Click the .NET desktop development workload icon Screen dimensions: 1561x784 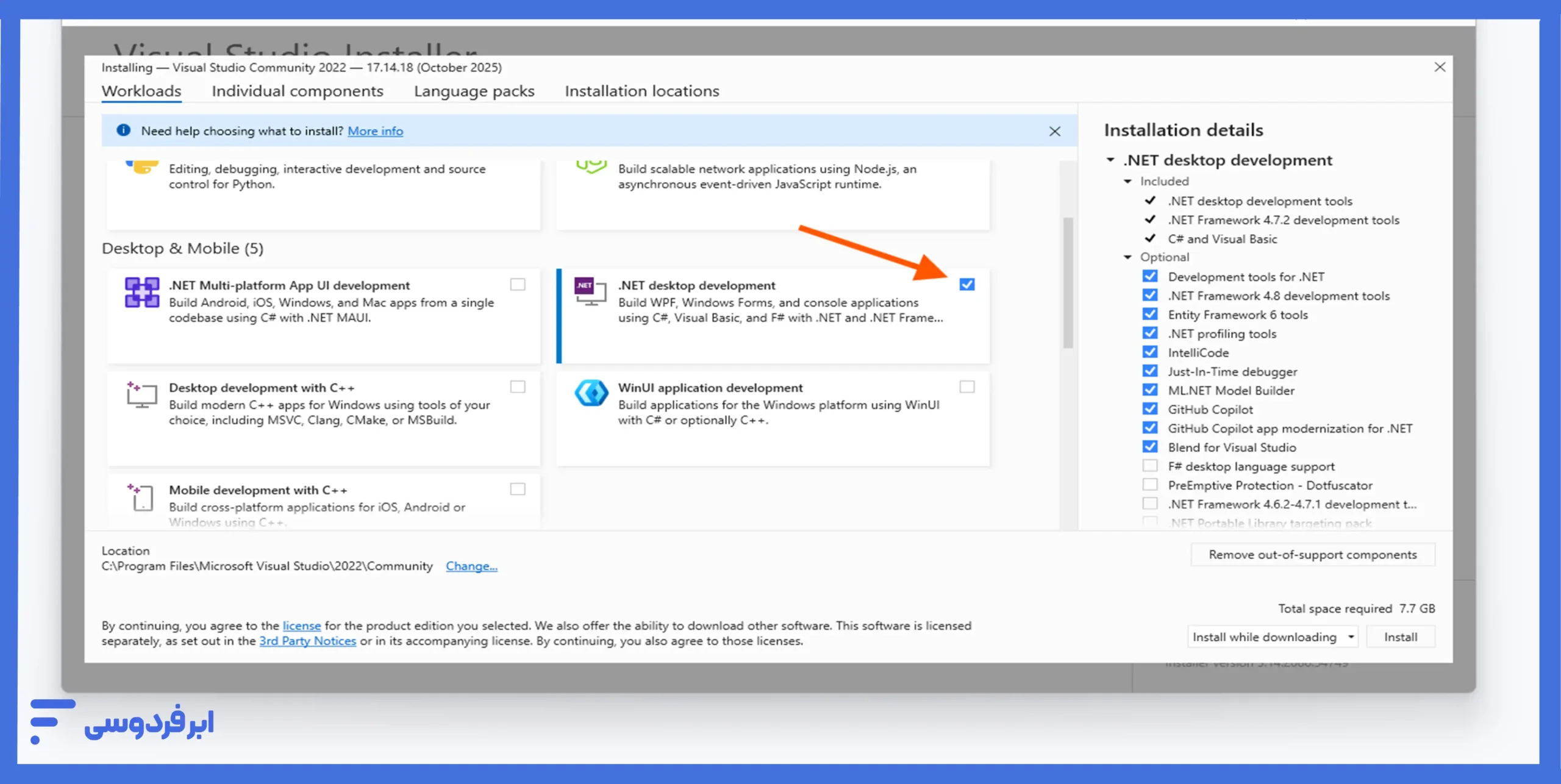pos(590,291)
